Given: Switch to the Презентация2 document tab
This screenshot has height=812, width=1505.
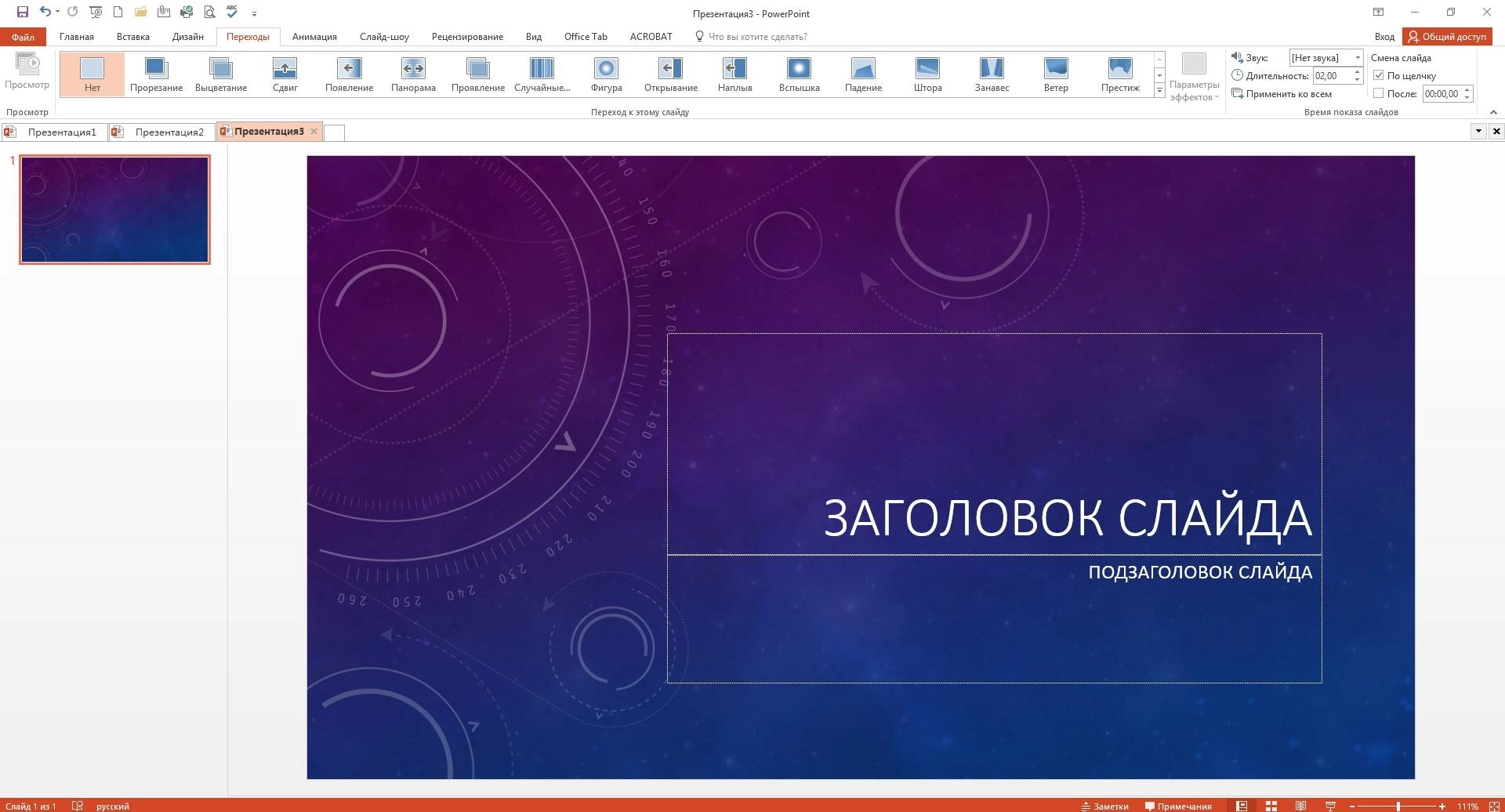Looking at the screenshot, I should pyautogui.click(x=161, y=132).
